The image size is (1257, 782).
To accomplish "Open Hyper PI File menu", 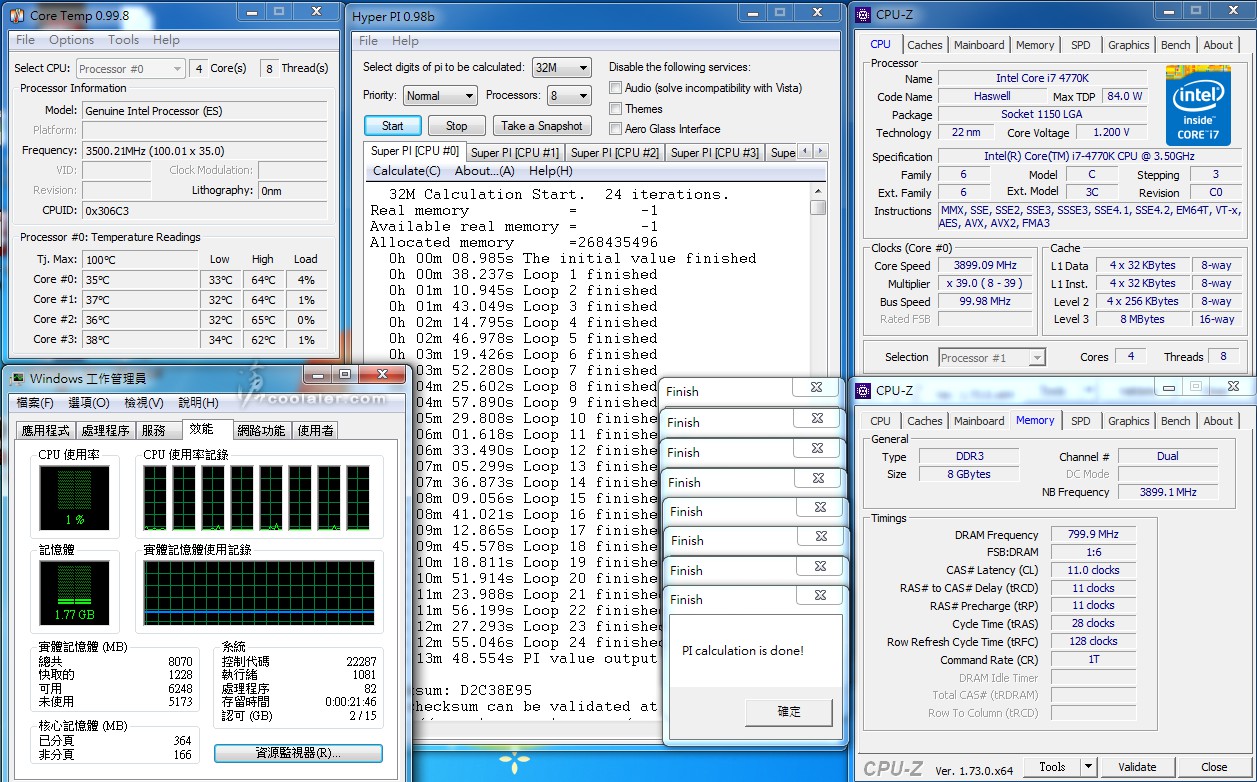I will tap(368, 41).
